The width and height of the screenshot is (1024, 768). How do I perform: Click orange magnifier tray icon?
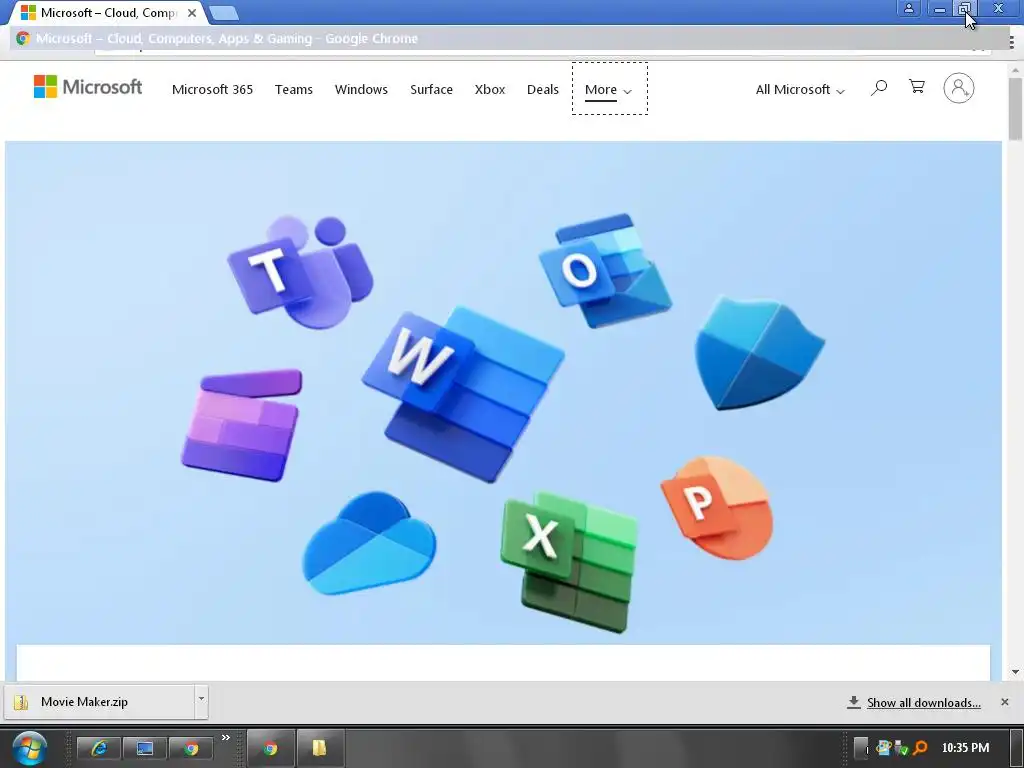(920, 747)
